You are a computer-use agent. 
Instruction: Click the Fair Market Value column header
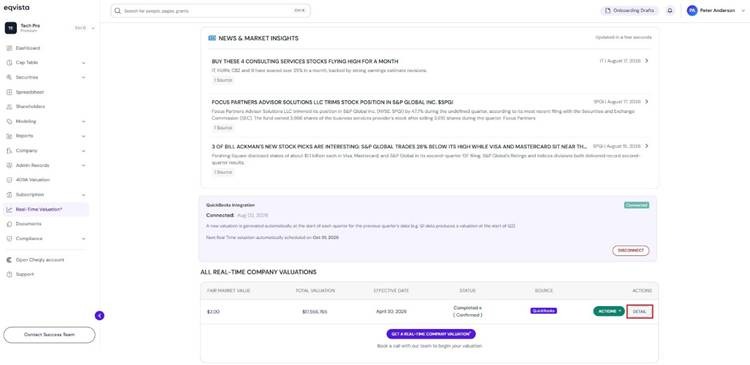(x=229, y=291)
